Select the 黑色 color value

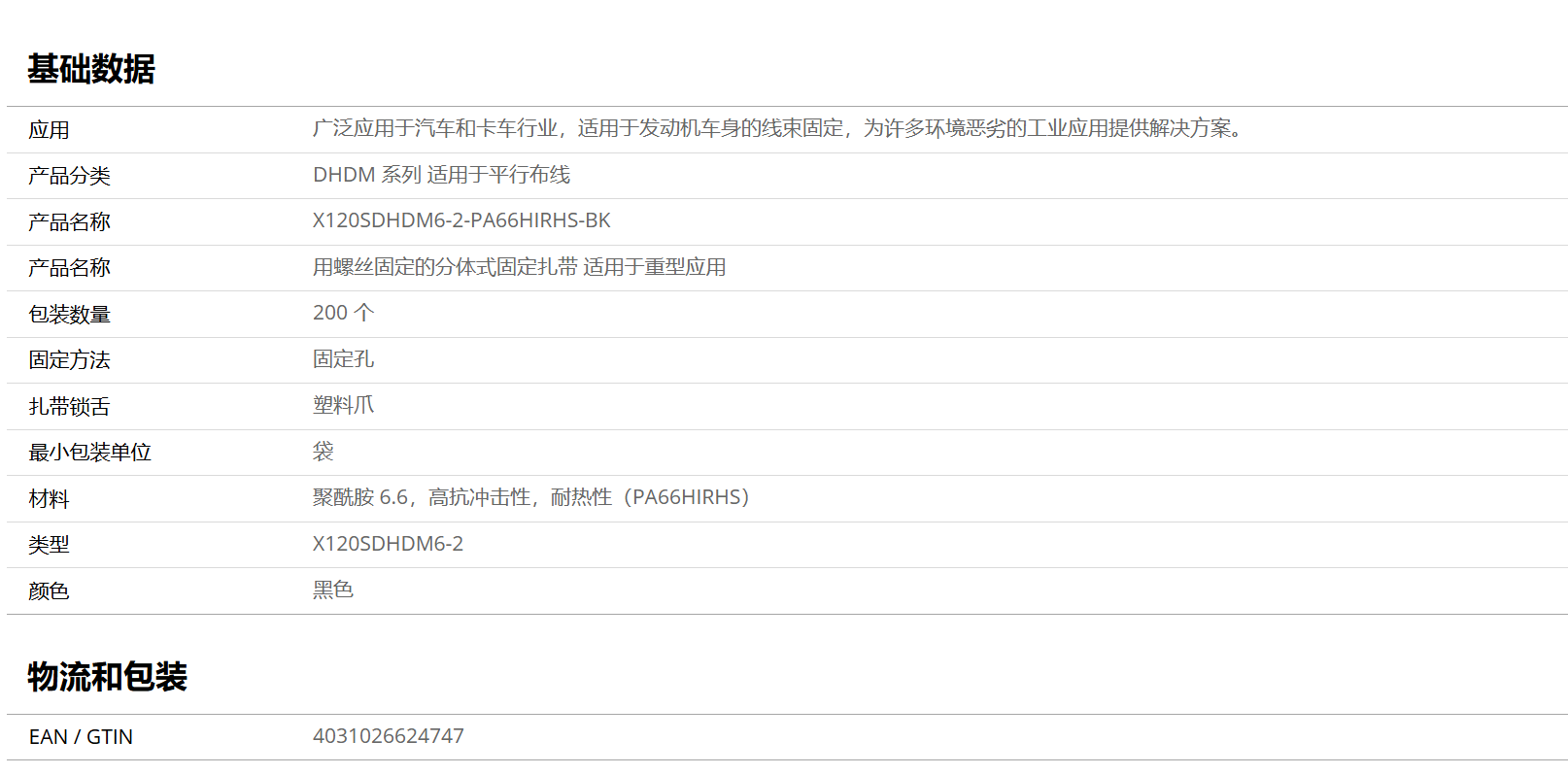[333, 590]
